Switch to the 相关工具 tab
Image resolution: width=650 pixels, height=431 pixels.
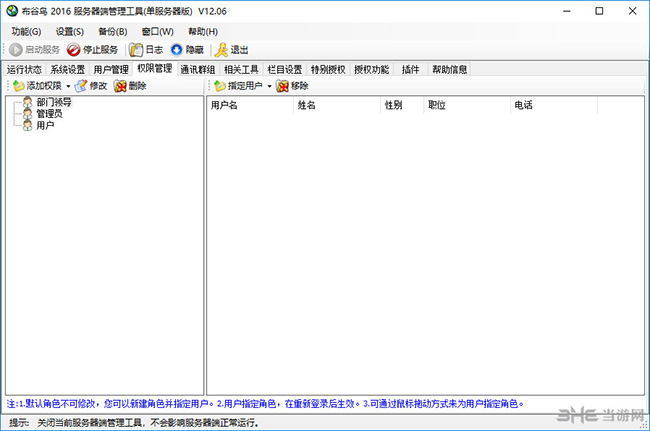(241, 69)
